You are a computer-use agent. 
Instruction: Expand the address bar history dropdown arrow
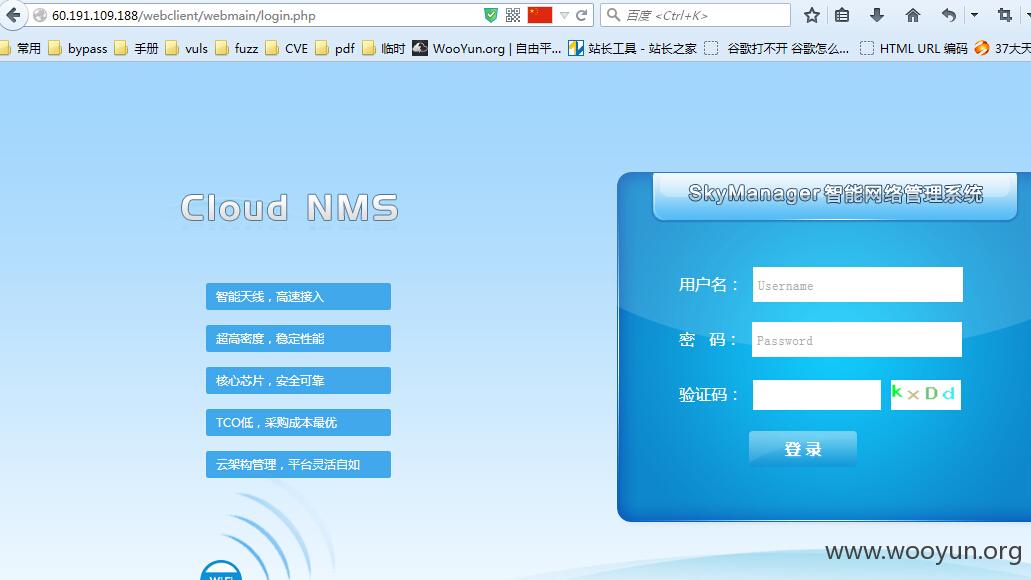(x=564, y=15)
